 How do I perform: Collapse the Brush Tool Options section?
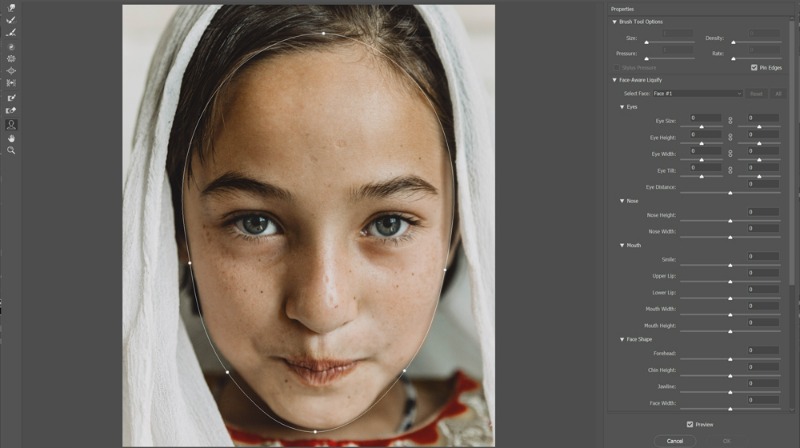615,22
